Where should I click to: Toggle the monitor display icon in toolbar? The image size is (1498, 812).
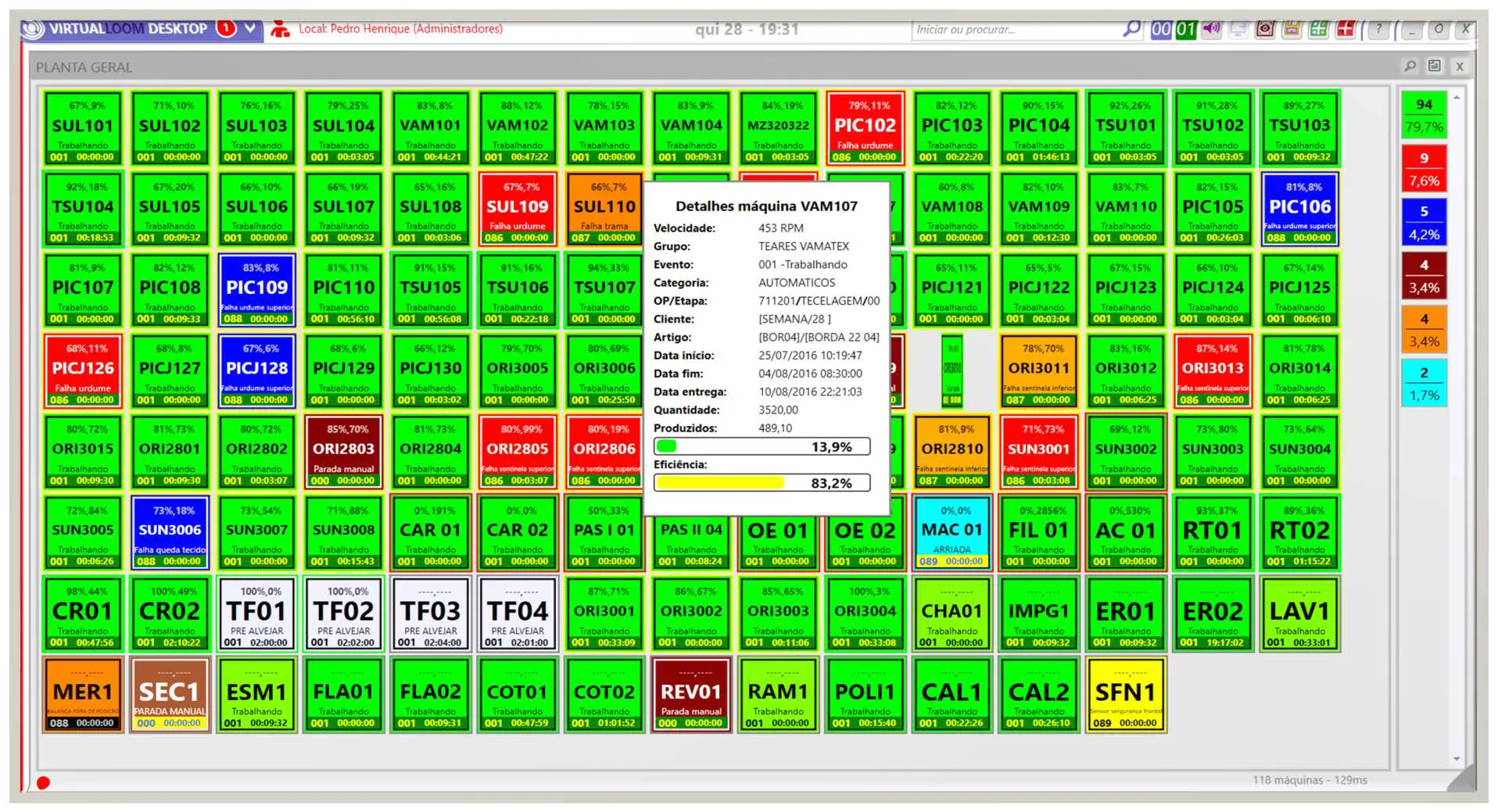(1238, 29)
